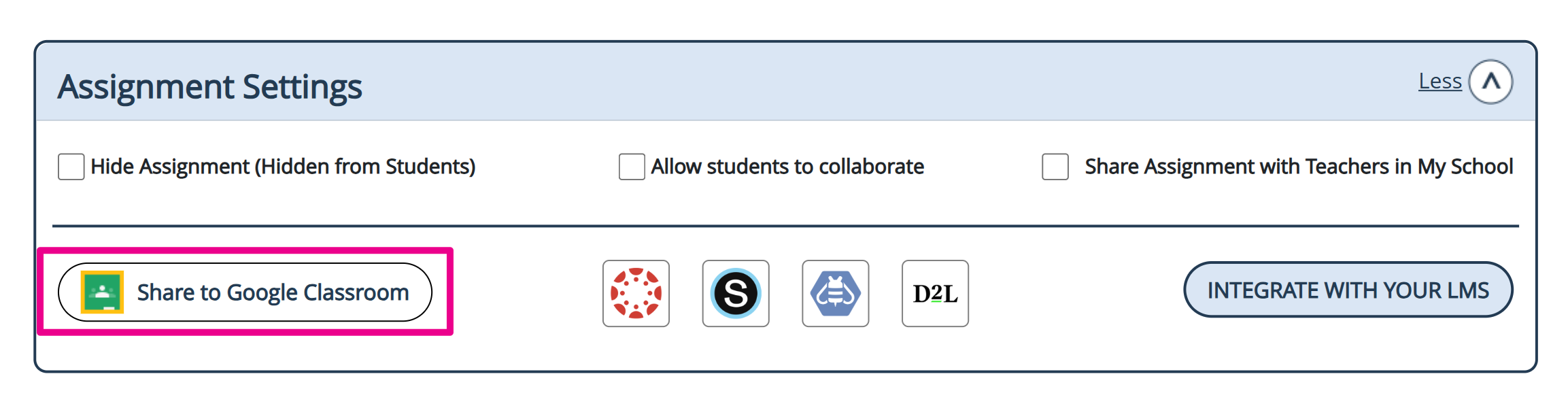Open INTEGRATE WITH YOUR LMS button

[1348, 290]
